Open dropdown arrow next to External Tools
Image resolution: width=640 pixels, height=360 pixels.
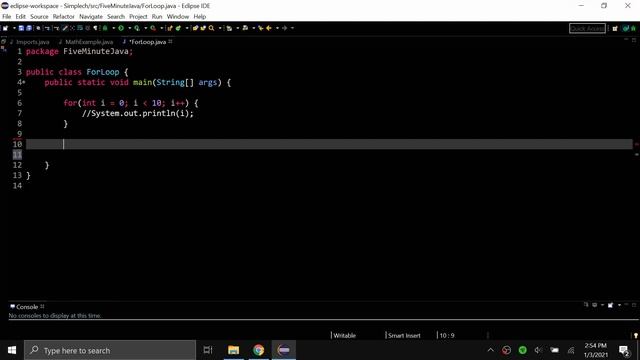tap(162, 28)
